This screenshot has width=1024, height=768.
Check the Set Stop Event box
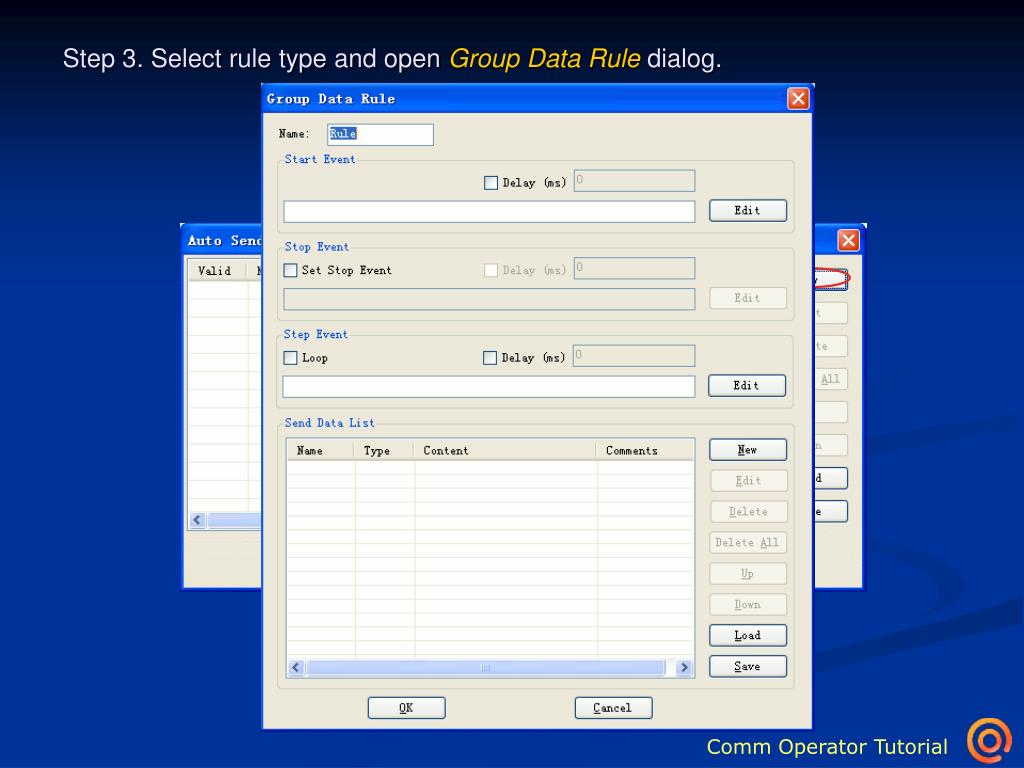pyautogui.click(x=291, y=270)
